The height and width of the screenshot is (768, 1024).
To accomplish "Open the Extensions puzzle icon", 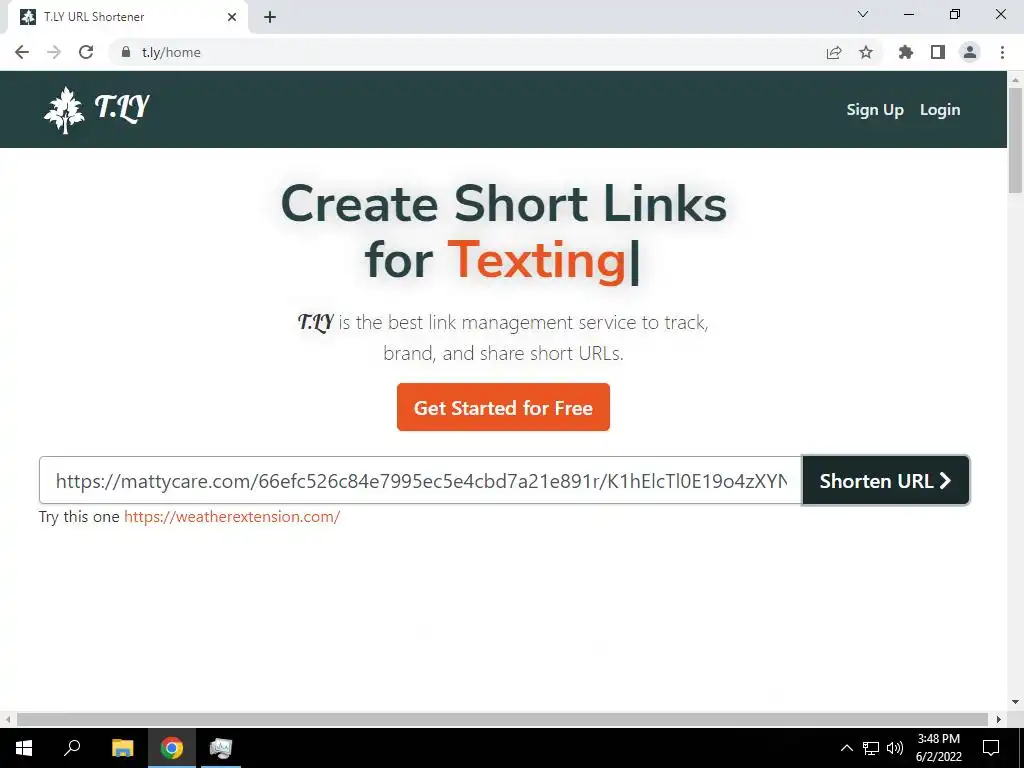I will coord(906,52).
